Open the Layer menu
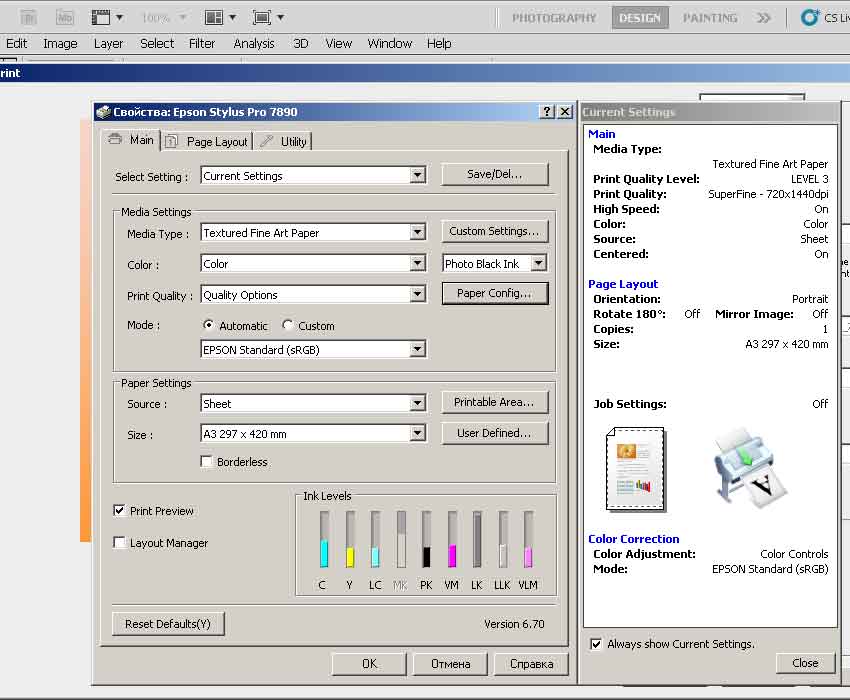Screen dimensions: 850x700 tap(108, 43)
